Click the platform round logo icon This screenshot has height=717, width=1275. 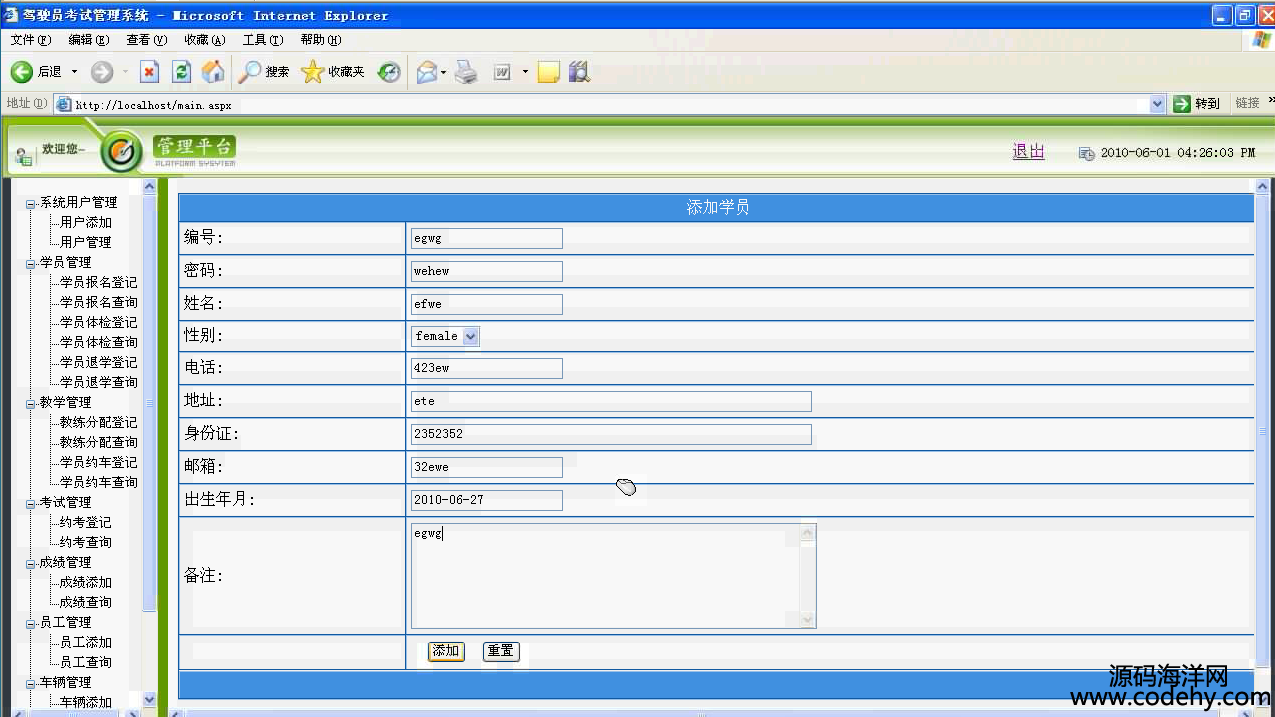pos(122,152)
